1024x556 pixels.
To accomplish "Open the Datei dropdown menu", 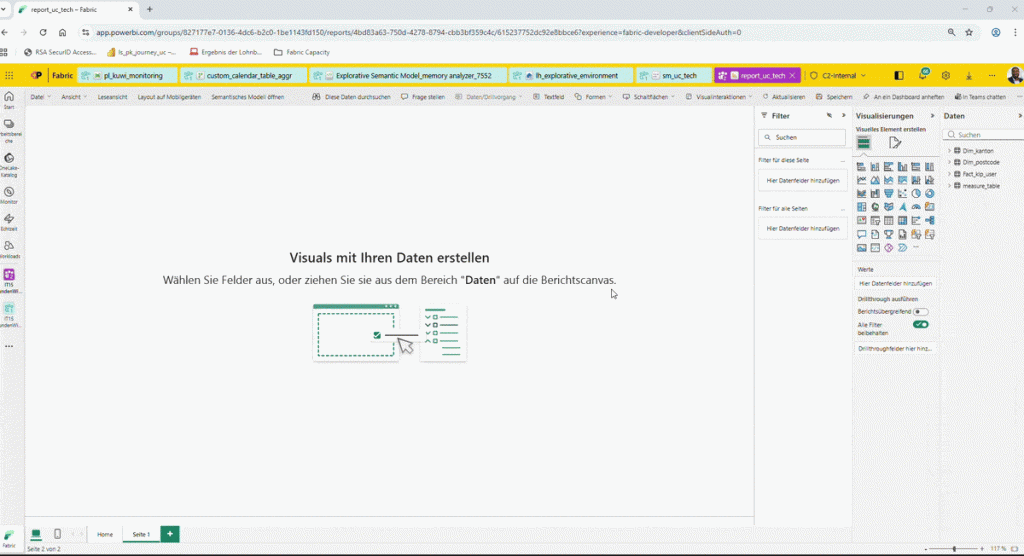I will click(x=40, y=97).
